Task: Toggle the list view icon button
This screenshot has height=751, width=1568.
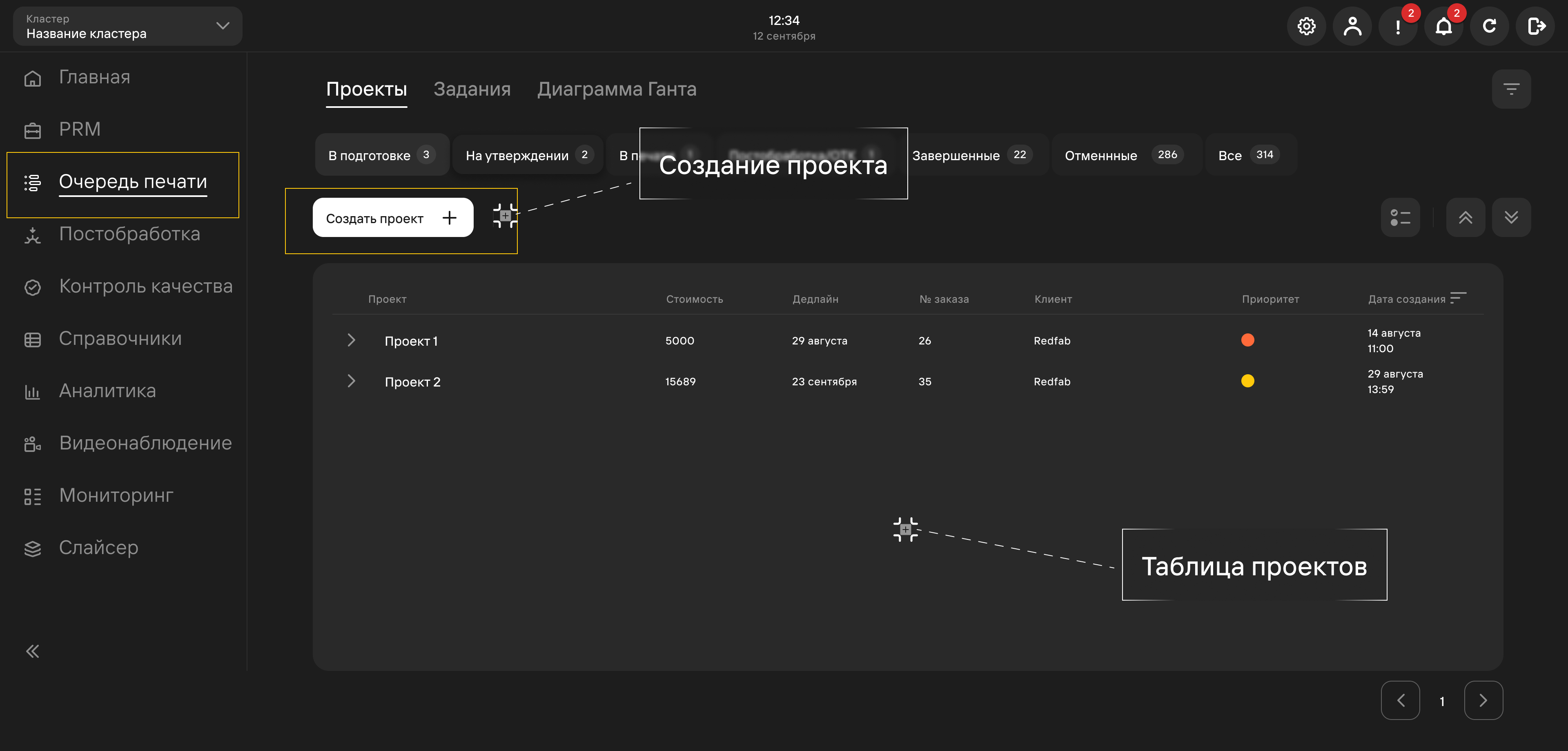Action: coord(1401,217)
